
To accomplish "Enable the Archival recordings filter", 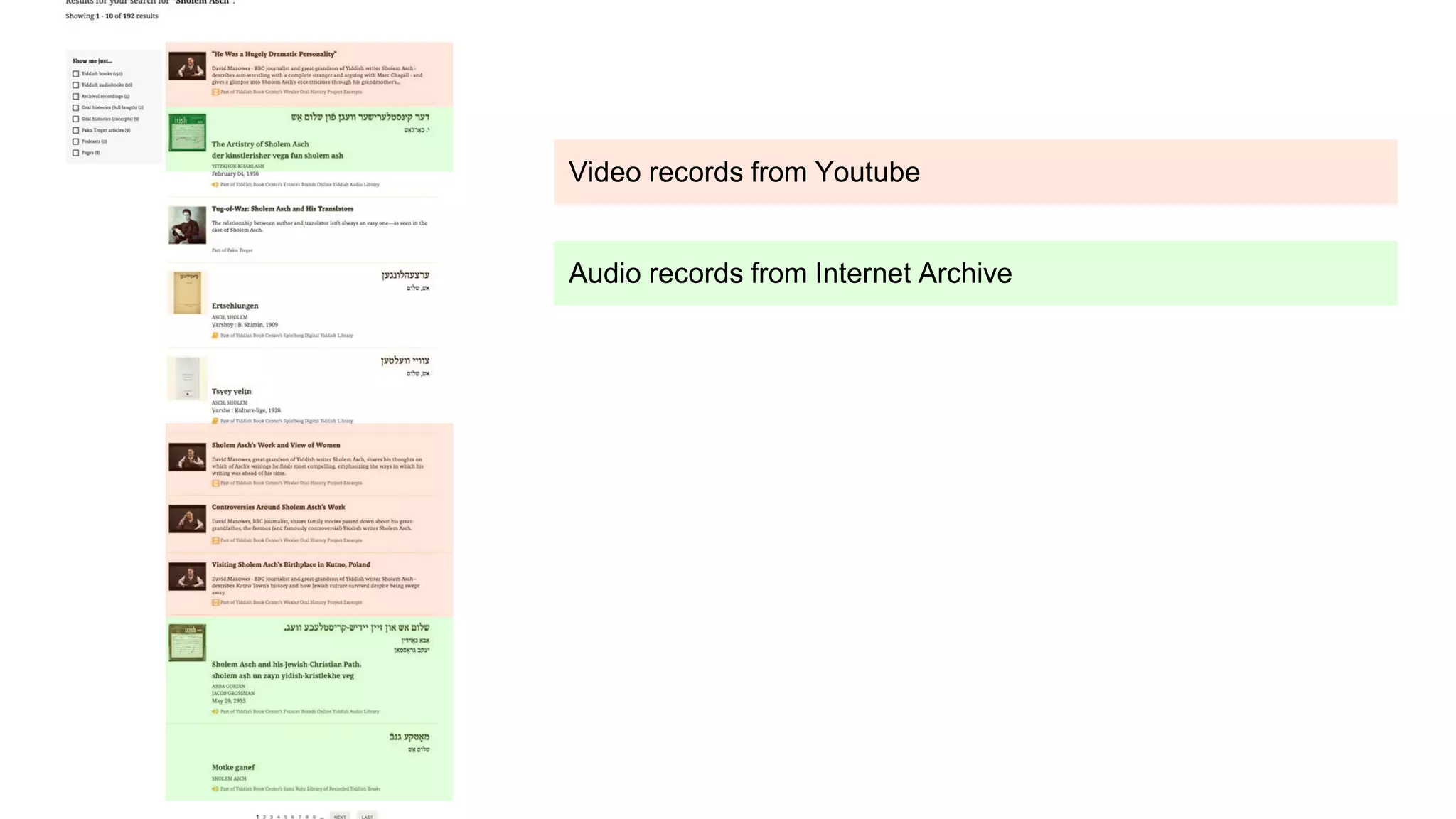I will tap(75, 97).
